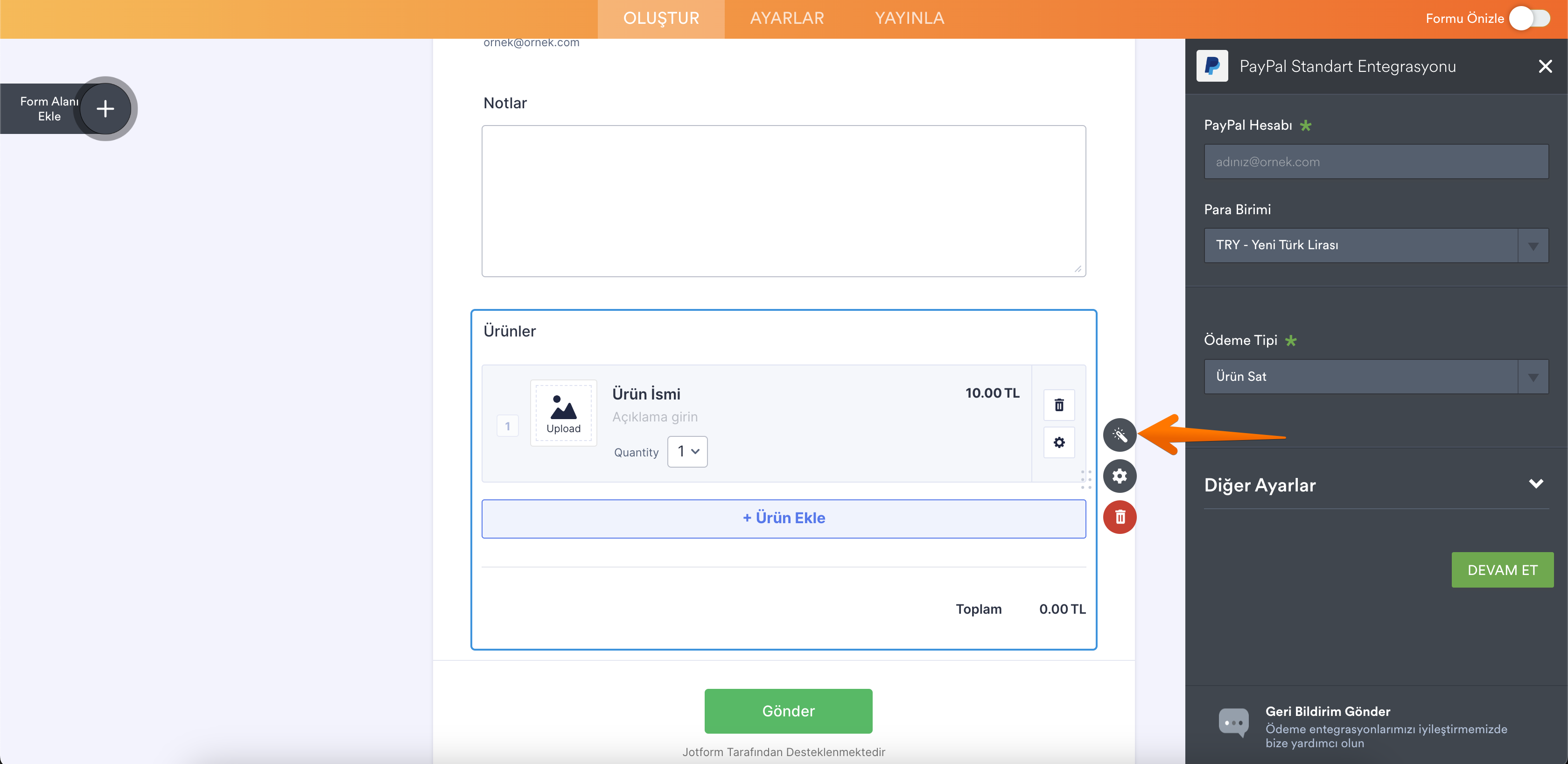Open product row gear settings

(x=1058, y=442)
